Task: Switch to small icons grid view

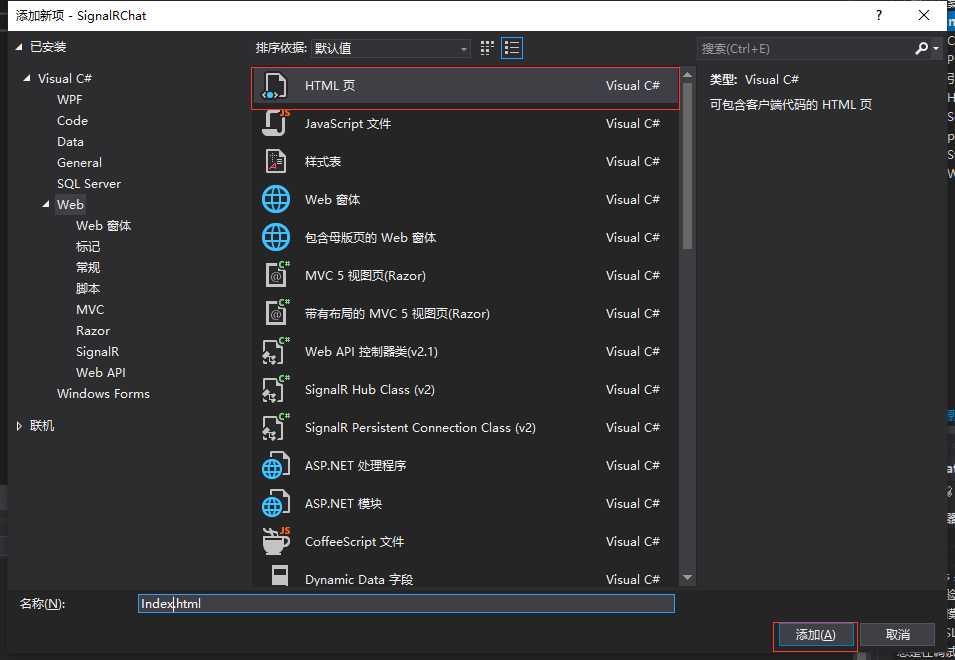Action: [487, 48]
